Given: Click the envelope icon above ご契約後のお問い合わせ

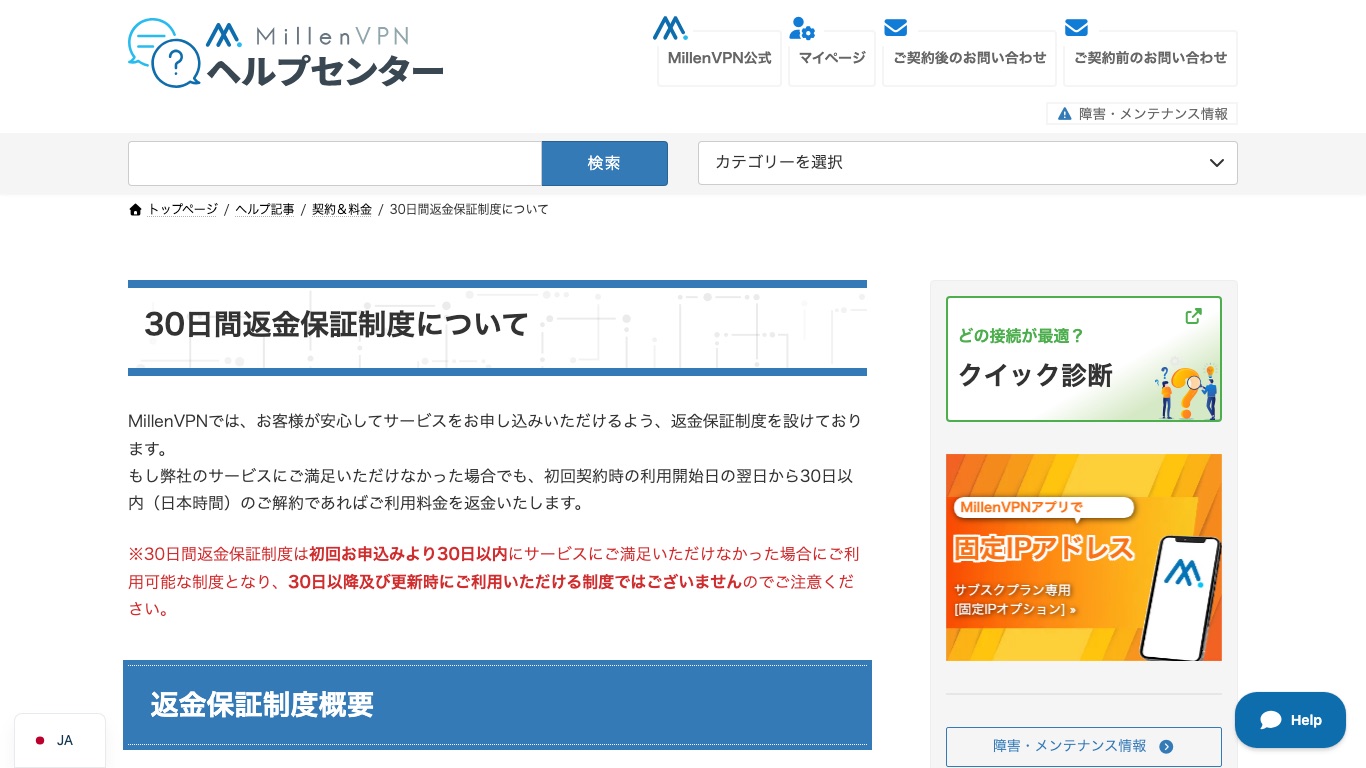Looking at the screenshot, I should (896, 27).
